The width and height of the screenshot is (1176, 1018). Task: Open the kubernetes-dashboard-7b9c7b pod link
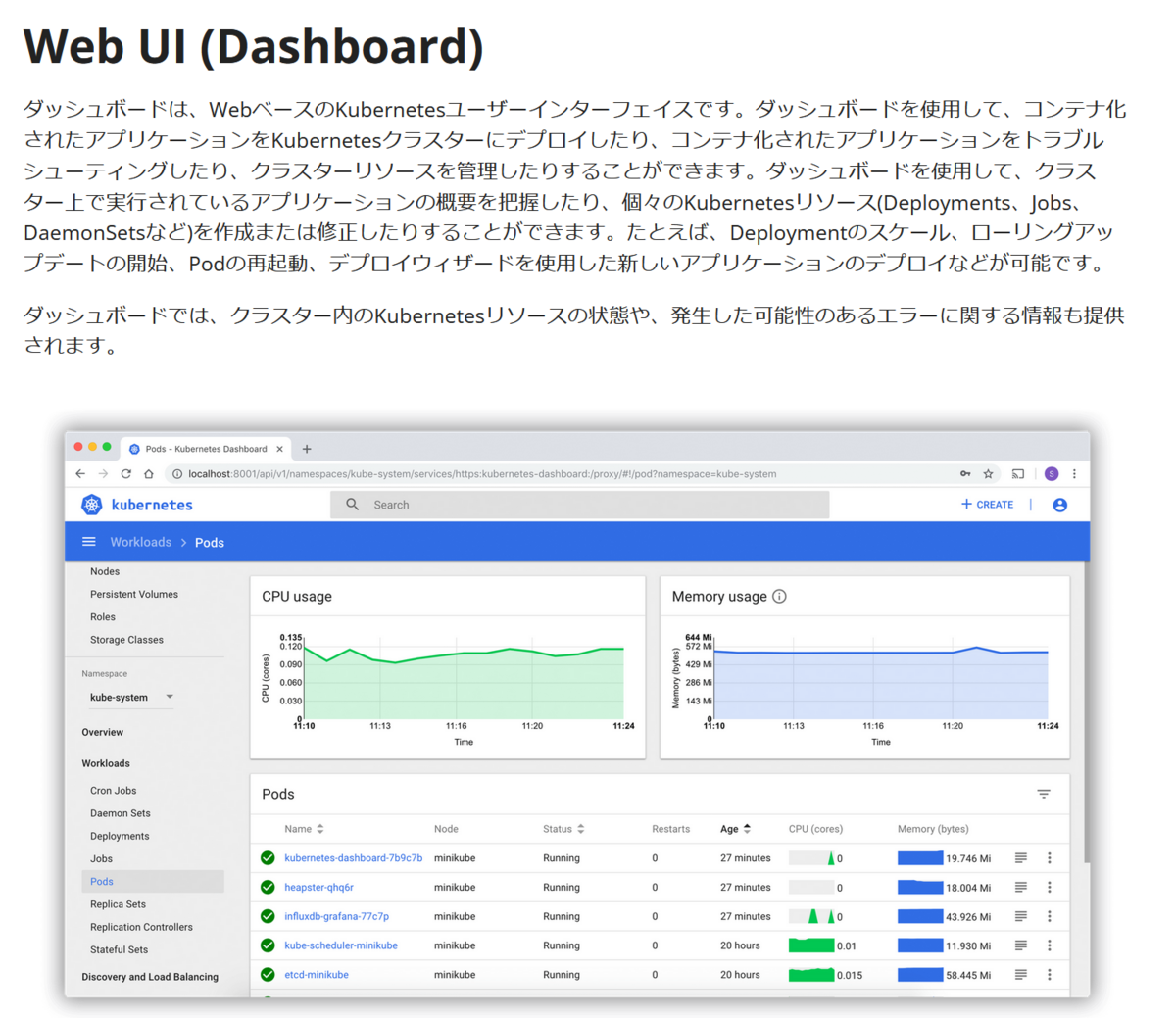coord(354,857)
